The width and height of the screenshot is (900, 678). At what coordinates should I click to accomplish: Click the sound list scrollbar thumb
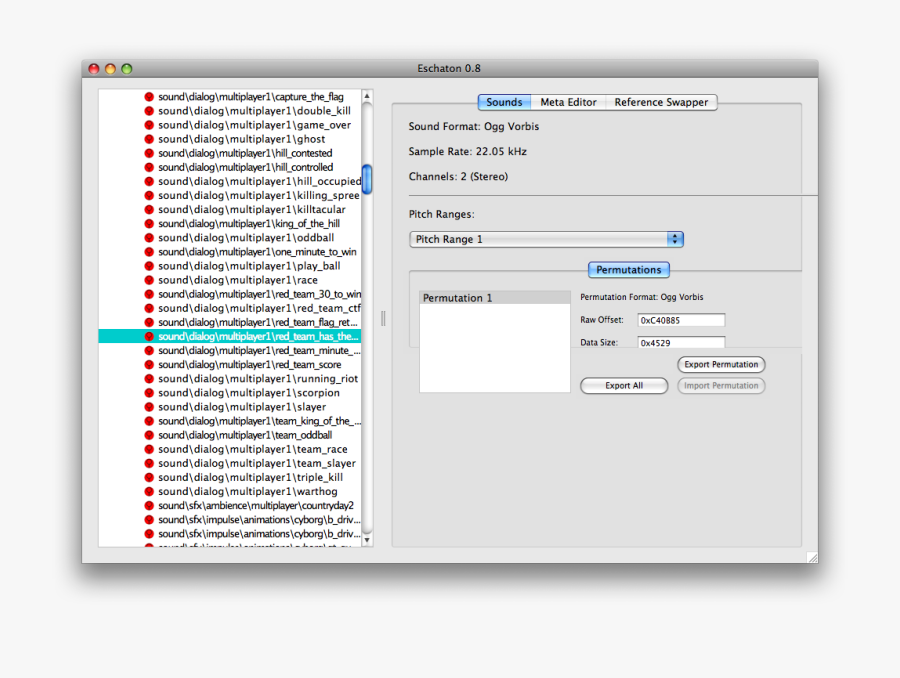(367, 180)
